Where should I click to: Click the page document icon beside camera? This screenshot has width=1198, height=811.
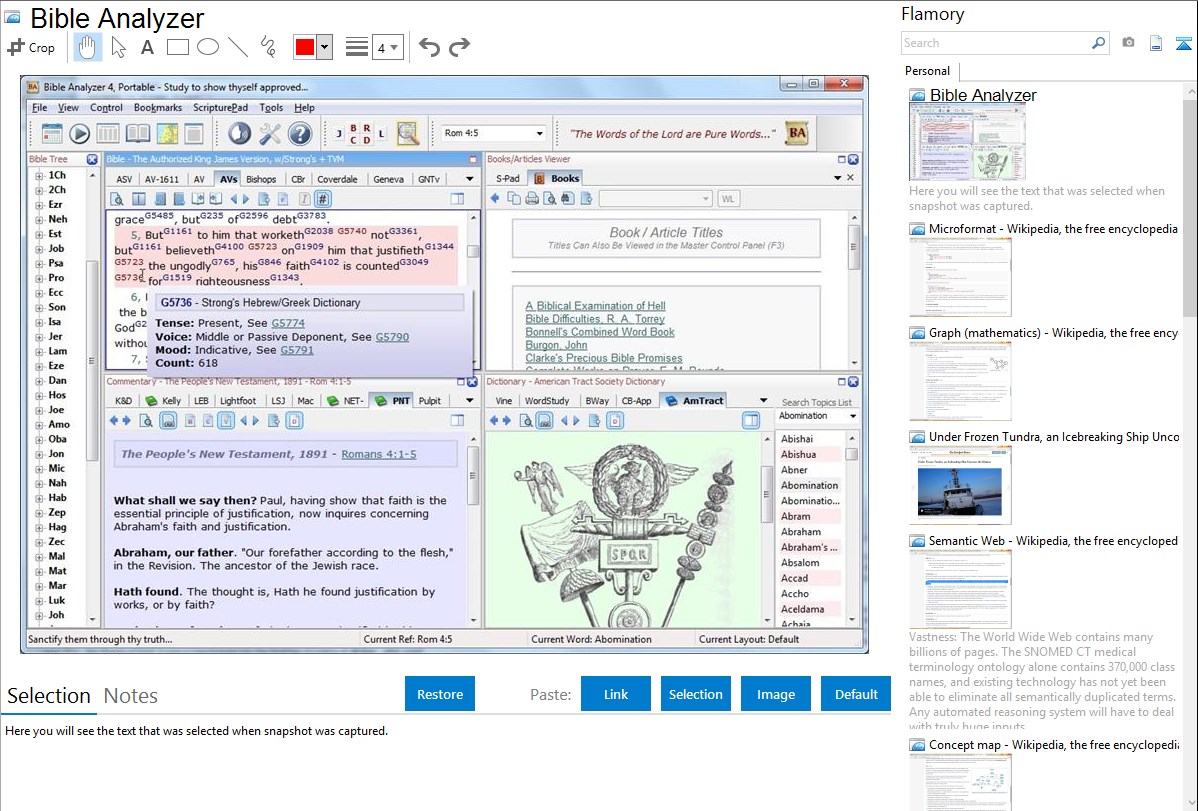[x=1156, y=43]
